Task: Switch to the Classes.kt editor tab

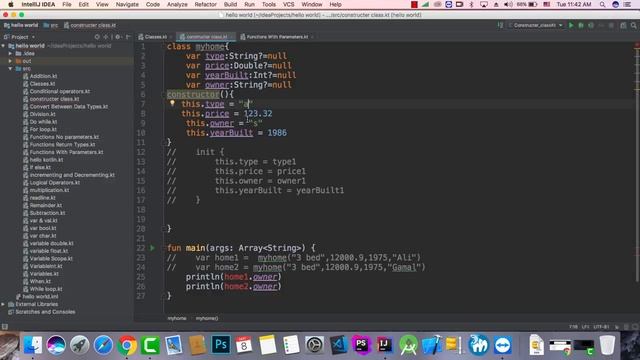Action: click(x=156, y=37)
